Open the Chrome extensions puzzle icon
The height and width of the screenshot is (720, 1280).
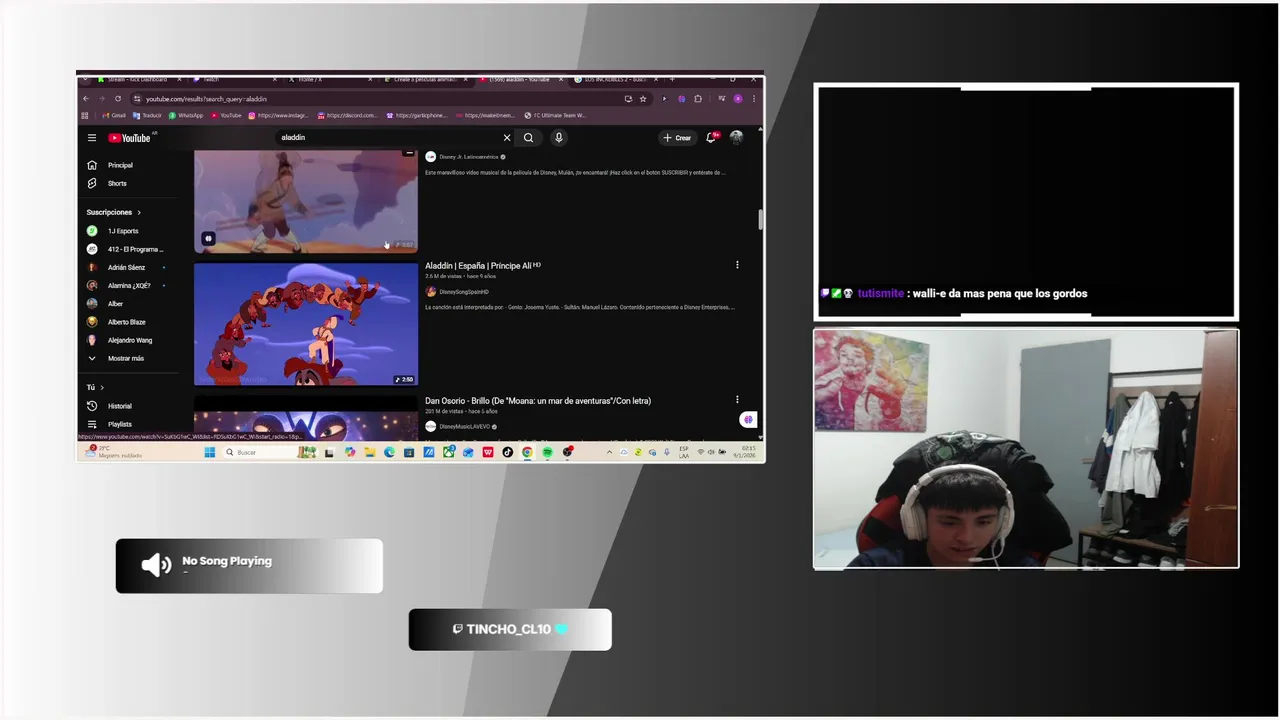(697, 99)
